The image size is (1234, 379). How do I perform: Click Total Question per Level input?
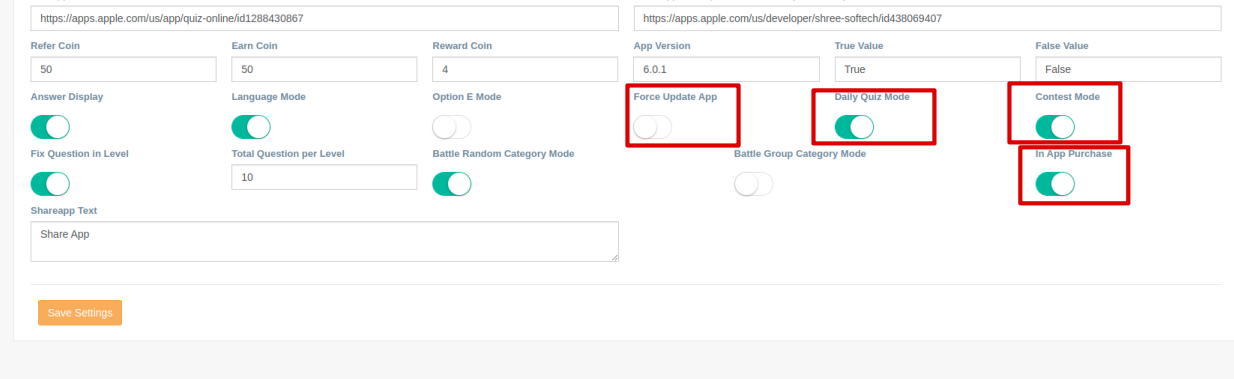(x=324, y=177)
